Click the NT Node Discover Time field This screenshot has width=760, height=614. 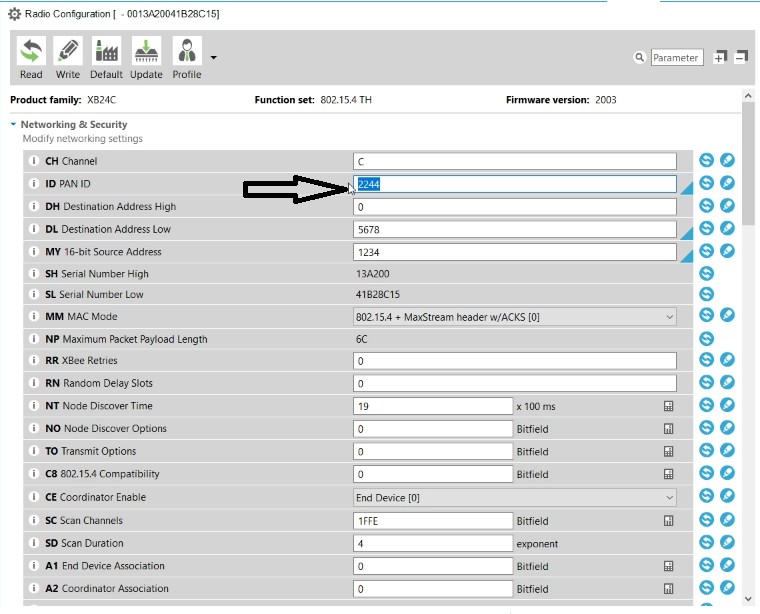pyautogui.click(x=433, y=406)
